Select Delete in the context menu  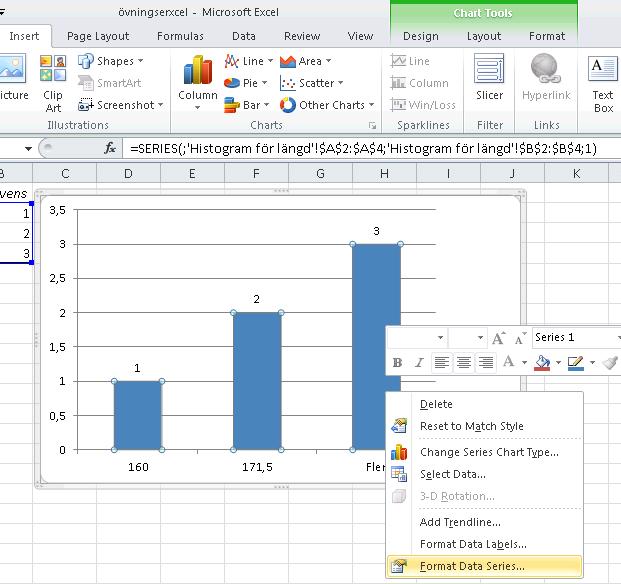[484, 404]
